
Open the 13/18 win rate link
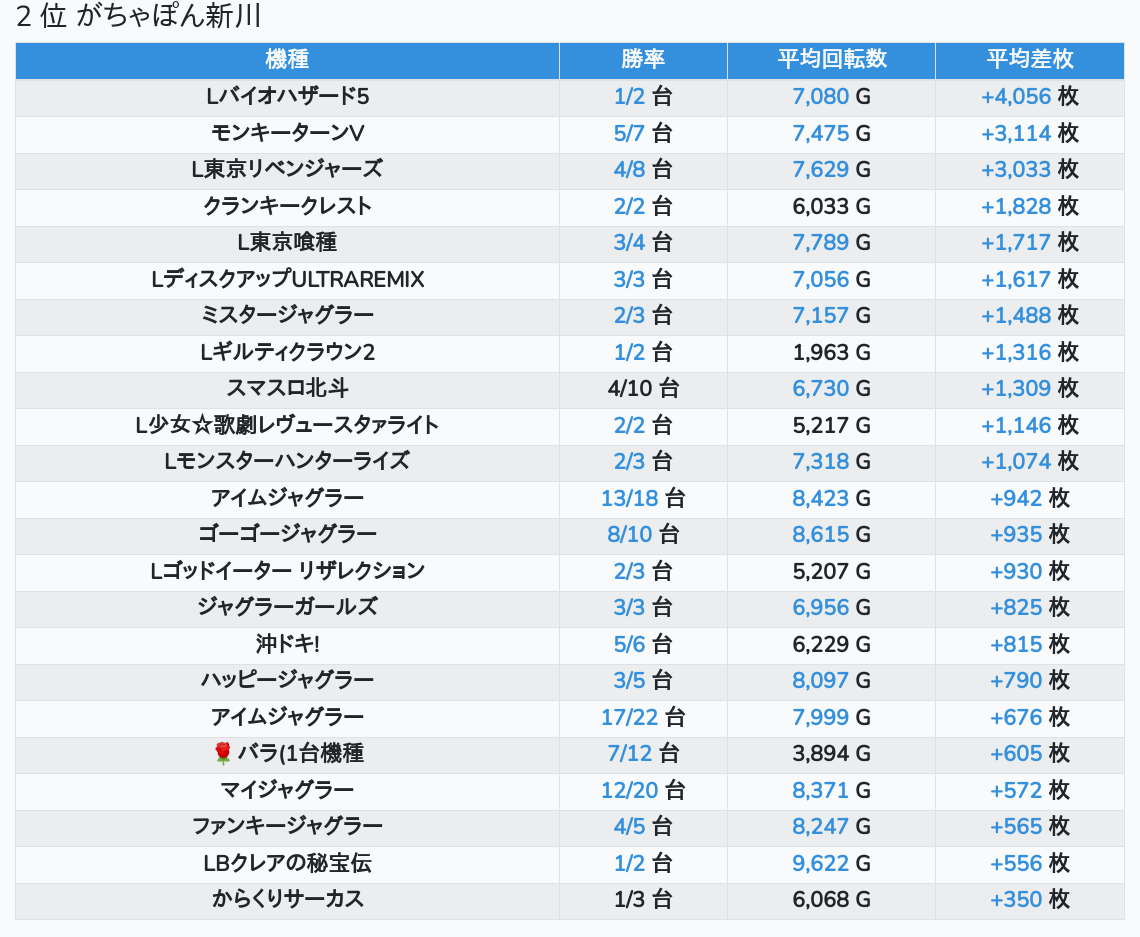[x=629, y=498]
